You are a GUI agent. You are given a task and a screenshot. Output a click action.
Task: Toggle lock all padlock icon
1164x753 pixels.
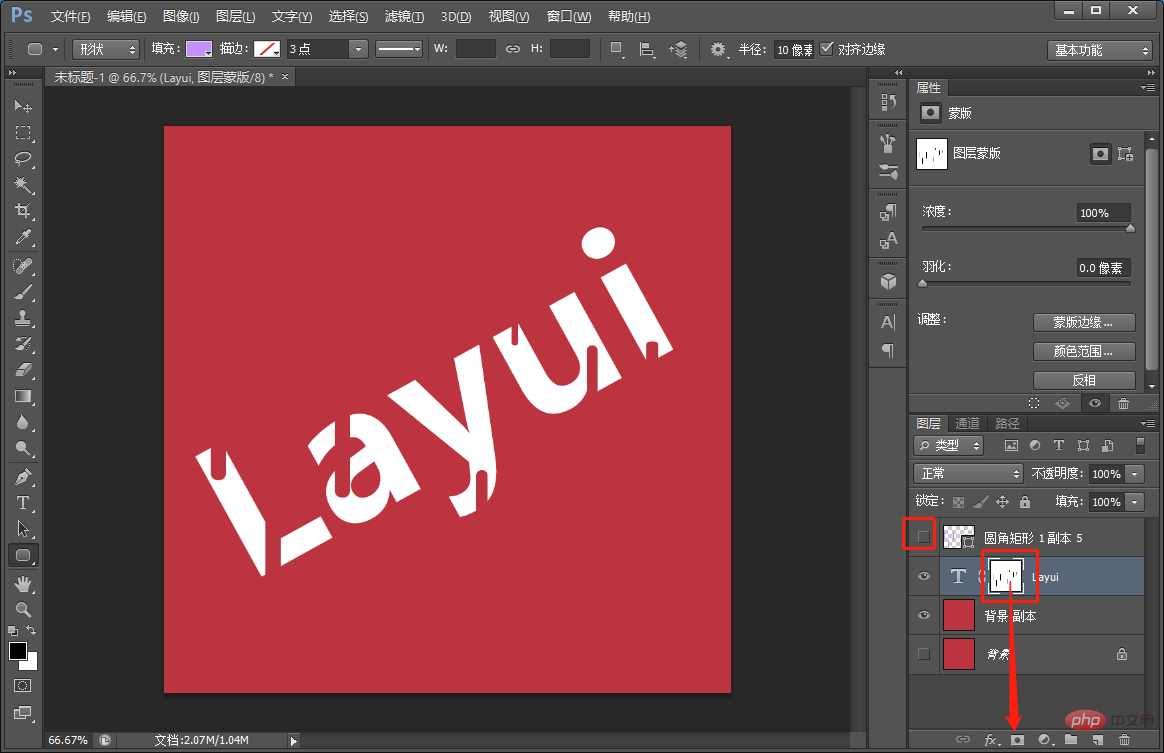(1025, 502)
